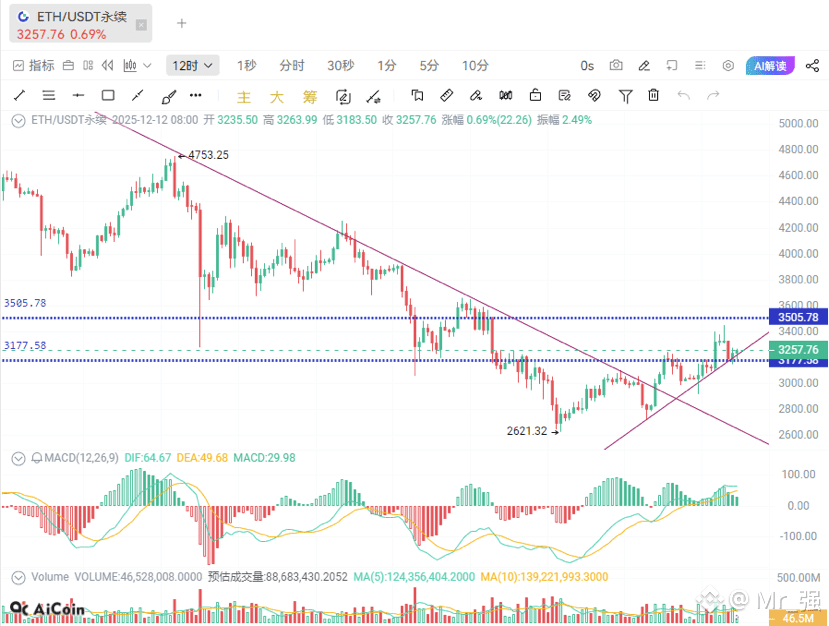This screenshot has height=626, width=829.
Task: Select the ruler measurement tool
Action: (447, 96)
